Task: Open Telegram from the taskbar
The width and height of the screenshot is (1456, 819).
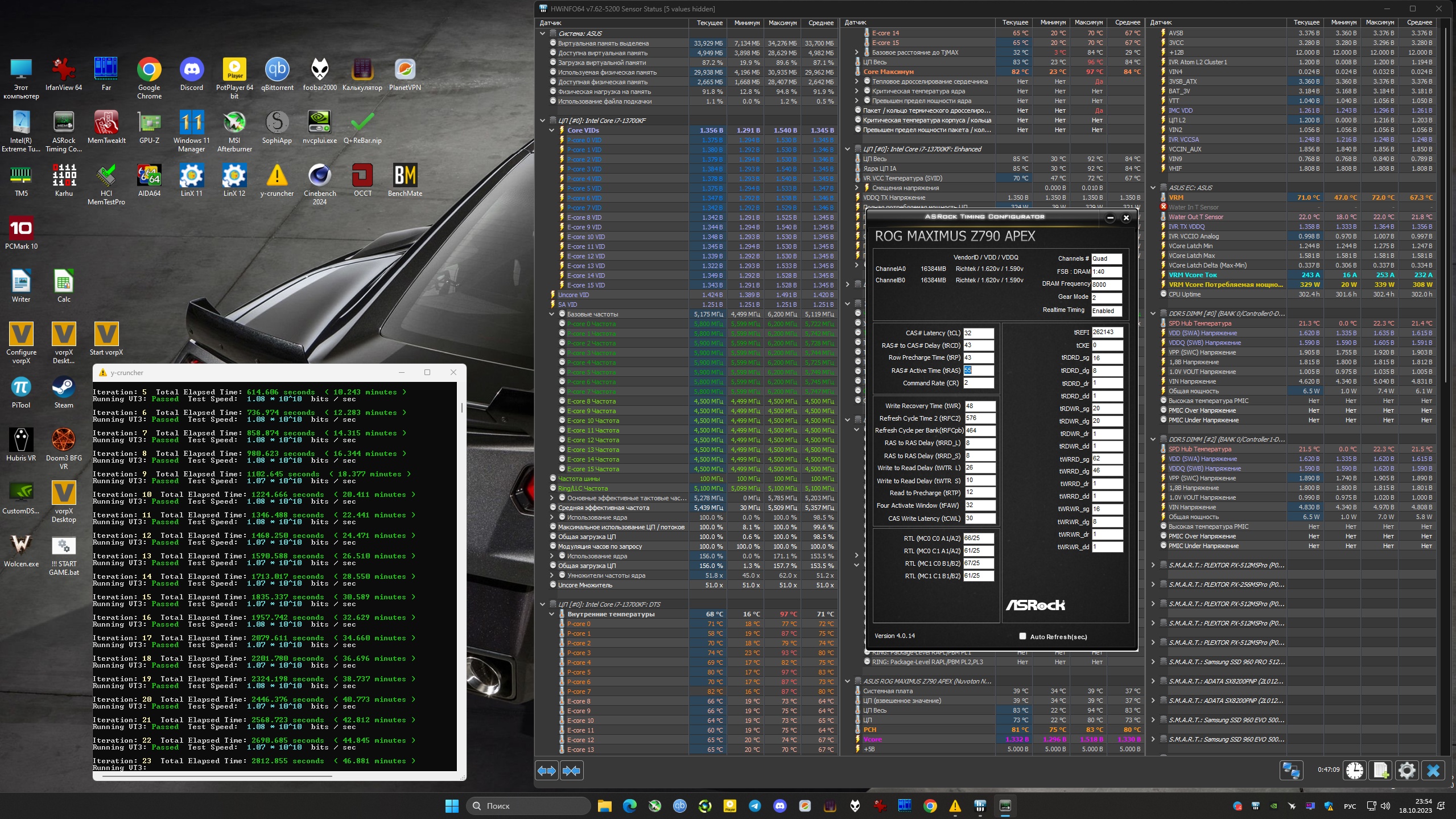Action: coord(755,806)
